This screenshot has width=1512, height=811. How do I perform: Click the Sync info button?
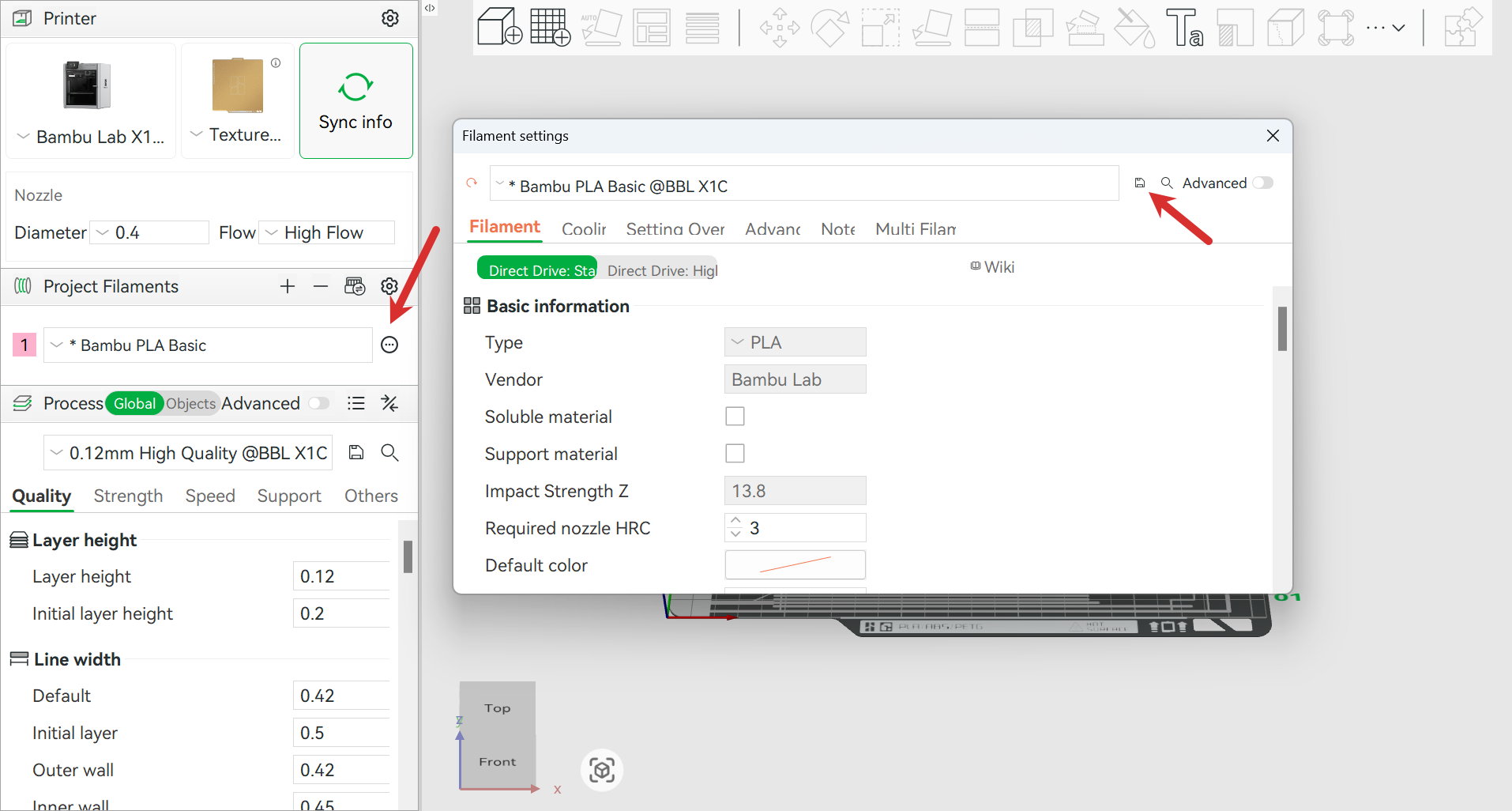356,101
